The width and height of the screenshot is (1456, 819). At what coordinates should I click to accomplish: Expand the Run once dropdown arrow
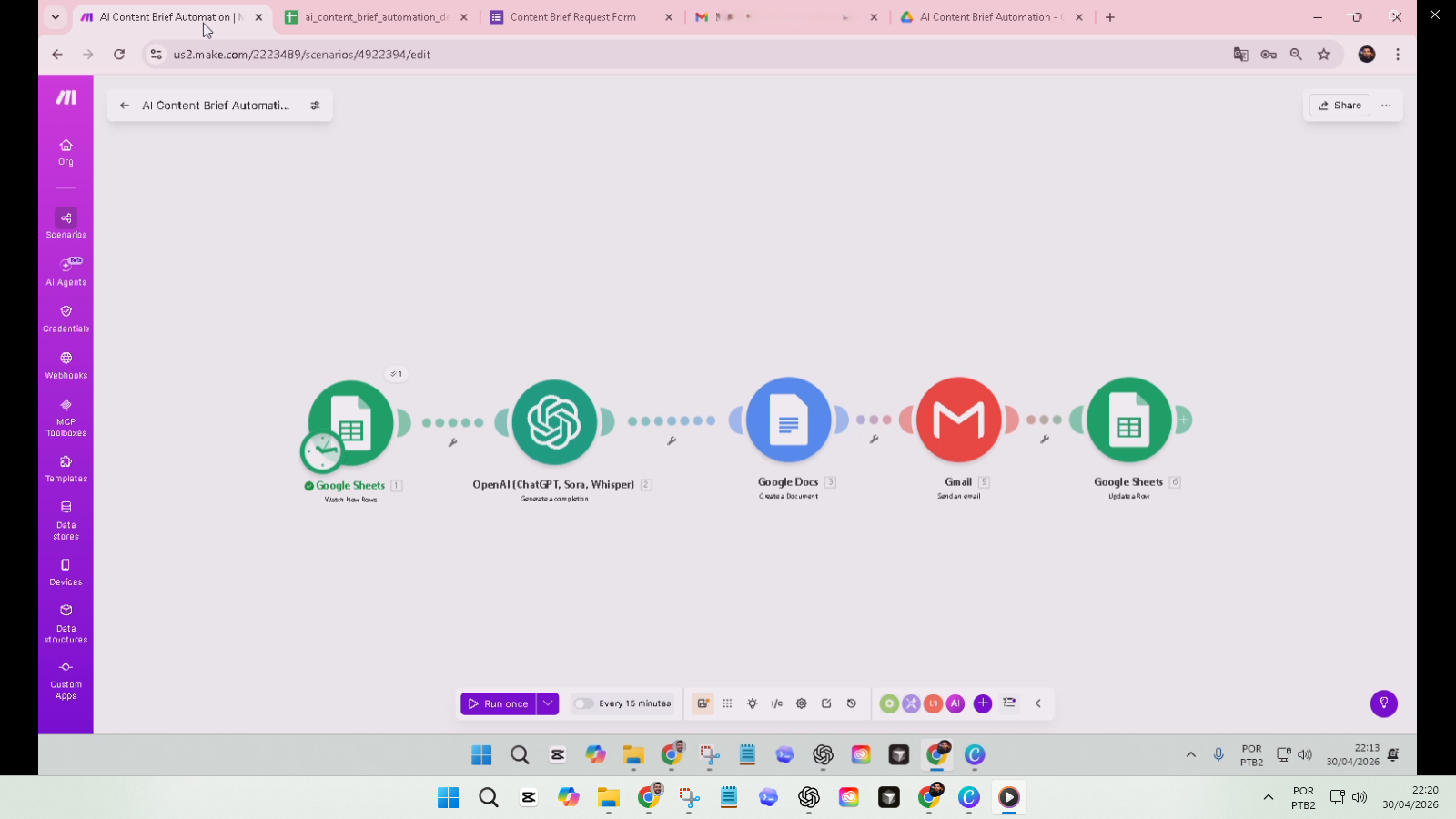[x=548, y=703]
